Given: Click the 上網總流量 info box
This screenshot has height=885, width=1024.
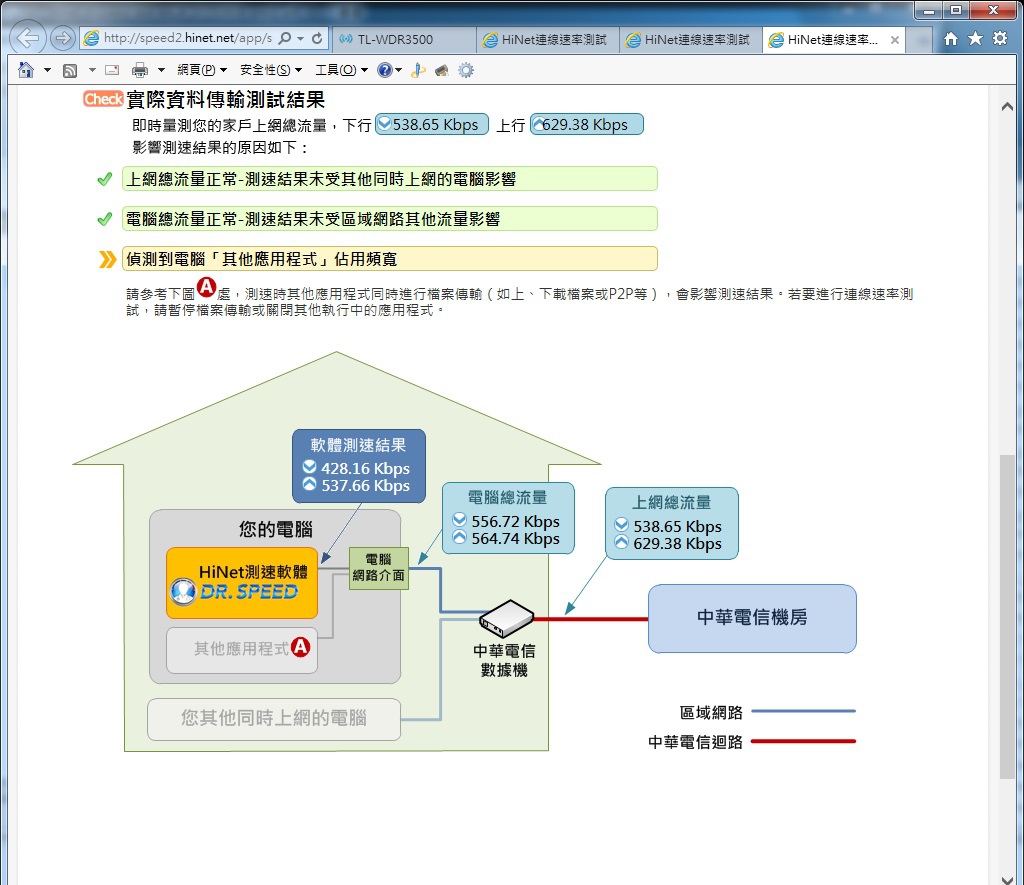Looking at the screenshot, I should click(x=672, y=523).
